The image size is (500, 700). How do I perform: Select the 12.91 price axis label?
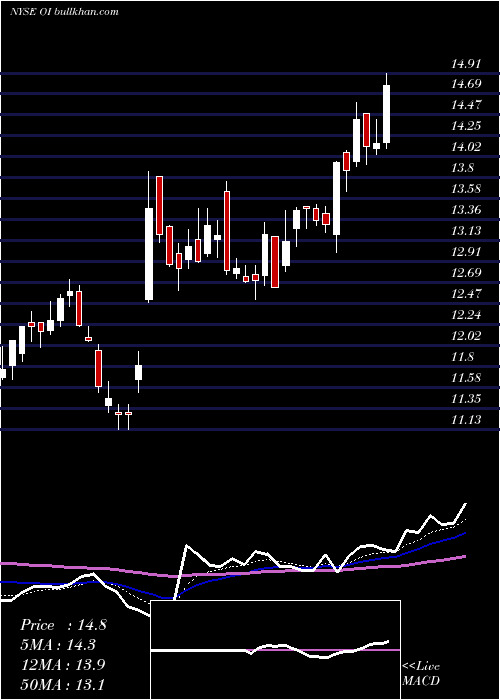(466, 251)
